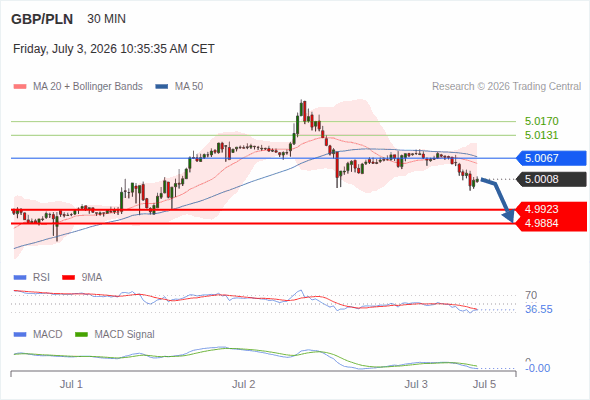The width and height of the screenshot is (590, 400).
Task: Click the MACD blue legend swatch
Action: [20, 335]
